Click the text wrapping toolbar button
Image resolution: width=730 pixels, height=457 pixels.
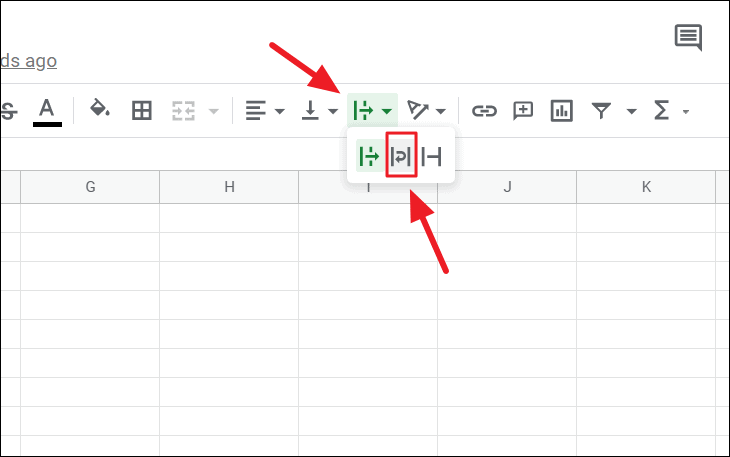click(x=372, y=110)
